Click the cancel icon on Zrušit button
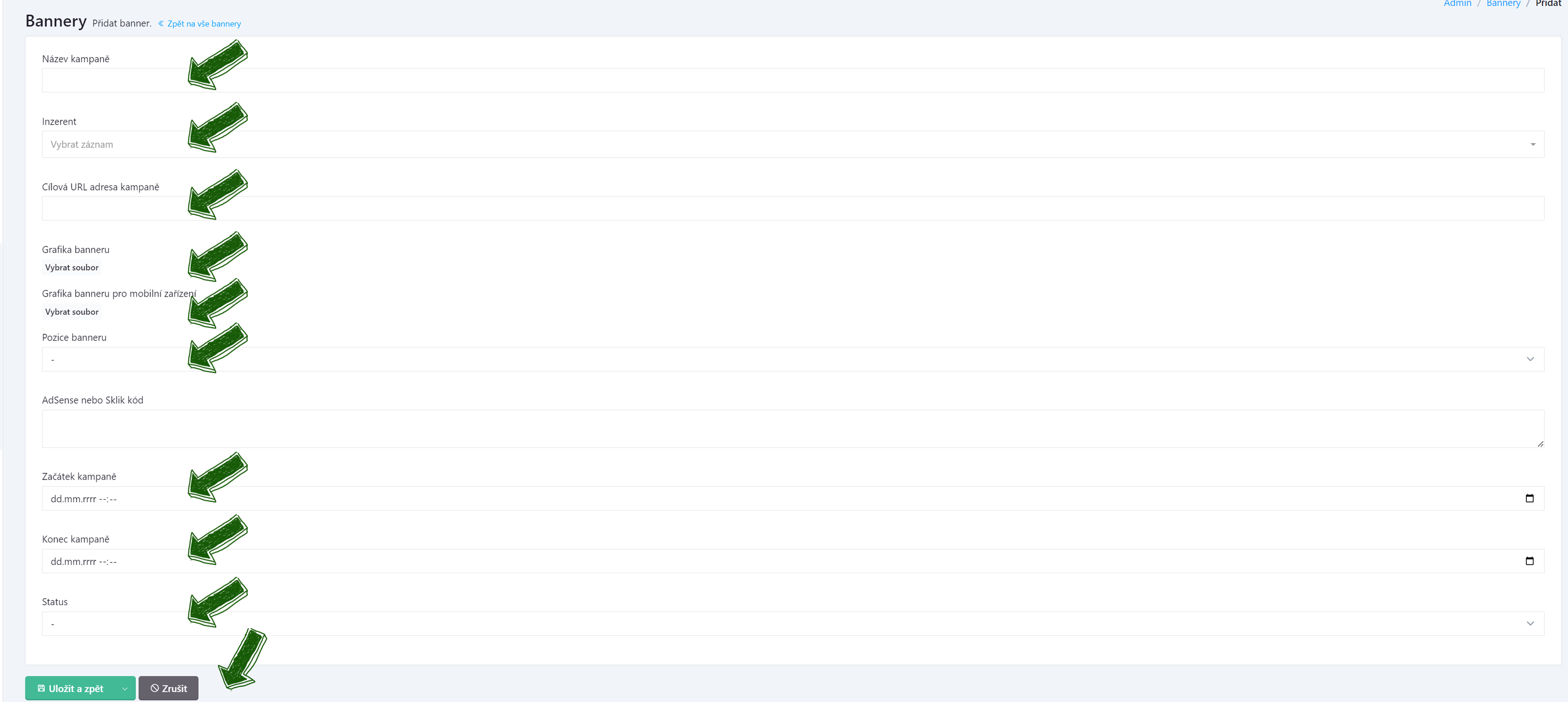The image size is (1568, 702). pyautogui.click(x=155, y=688)
